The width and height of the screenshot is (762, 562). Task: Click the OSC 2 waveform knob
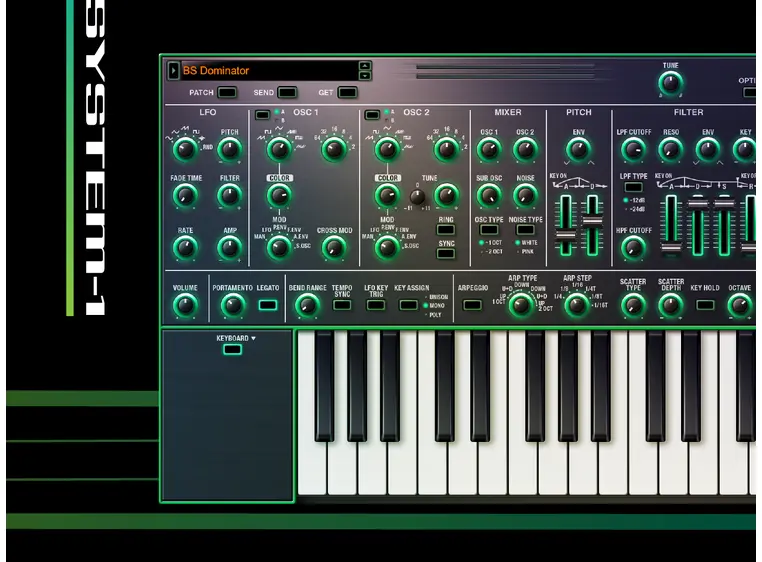387,149
